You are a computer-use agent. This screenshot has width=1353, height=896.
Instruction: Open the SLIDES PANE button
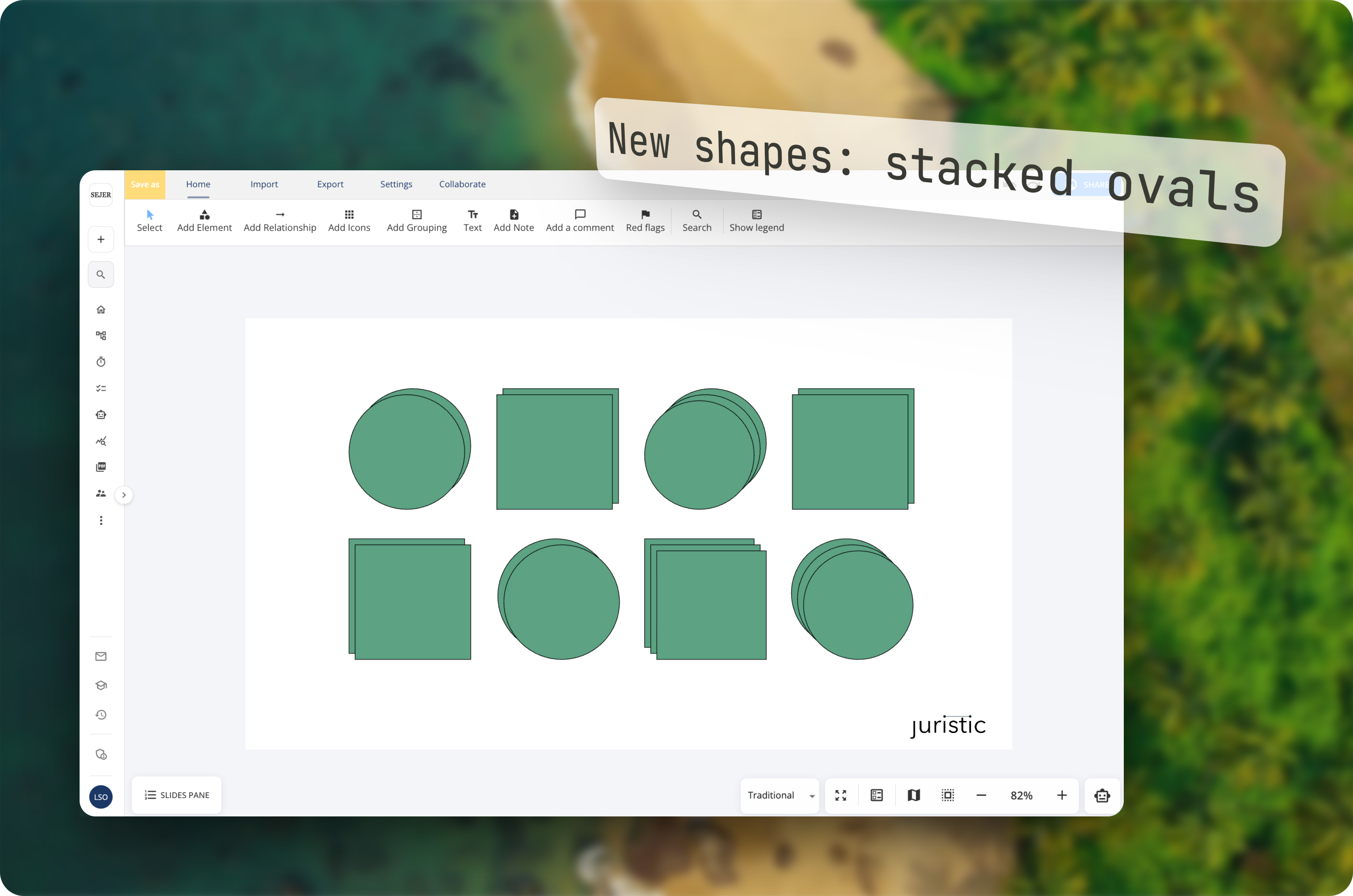[x=177, y=795]
